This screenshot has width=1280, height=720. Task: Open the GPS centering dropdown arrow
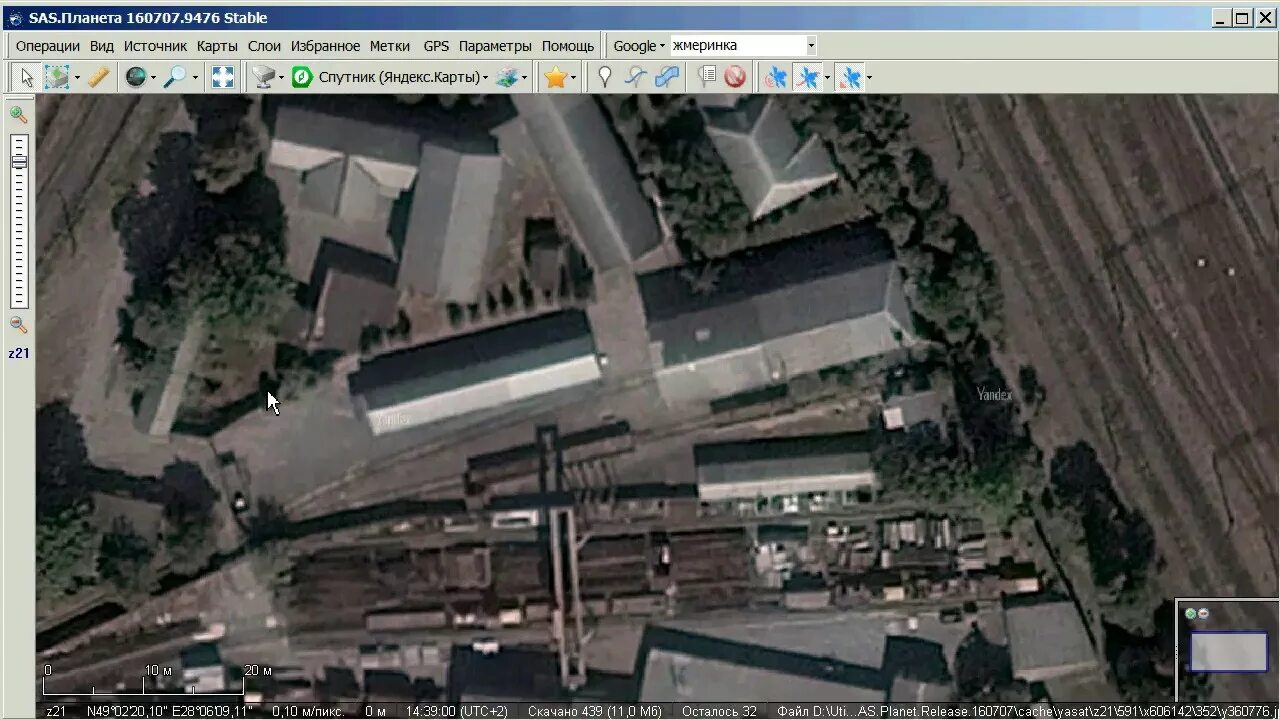click(x=869, y=77)
